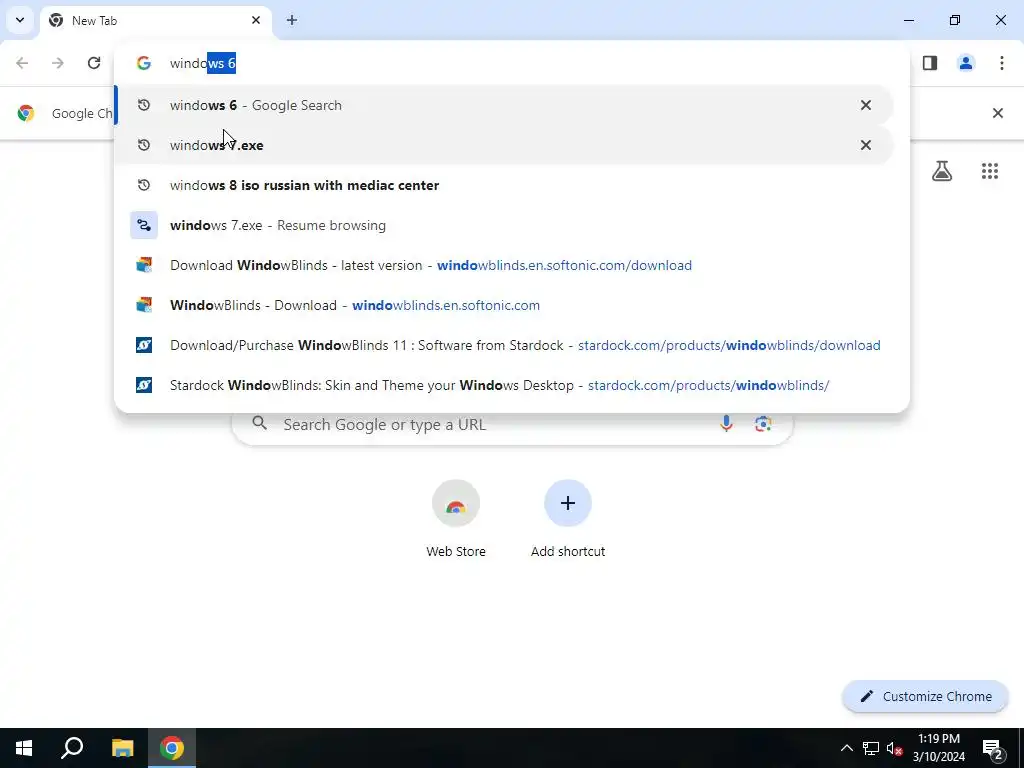
Task: Open File Explorer from taskbar
Action: 122,748
